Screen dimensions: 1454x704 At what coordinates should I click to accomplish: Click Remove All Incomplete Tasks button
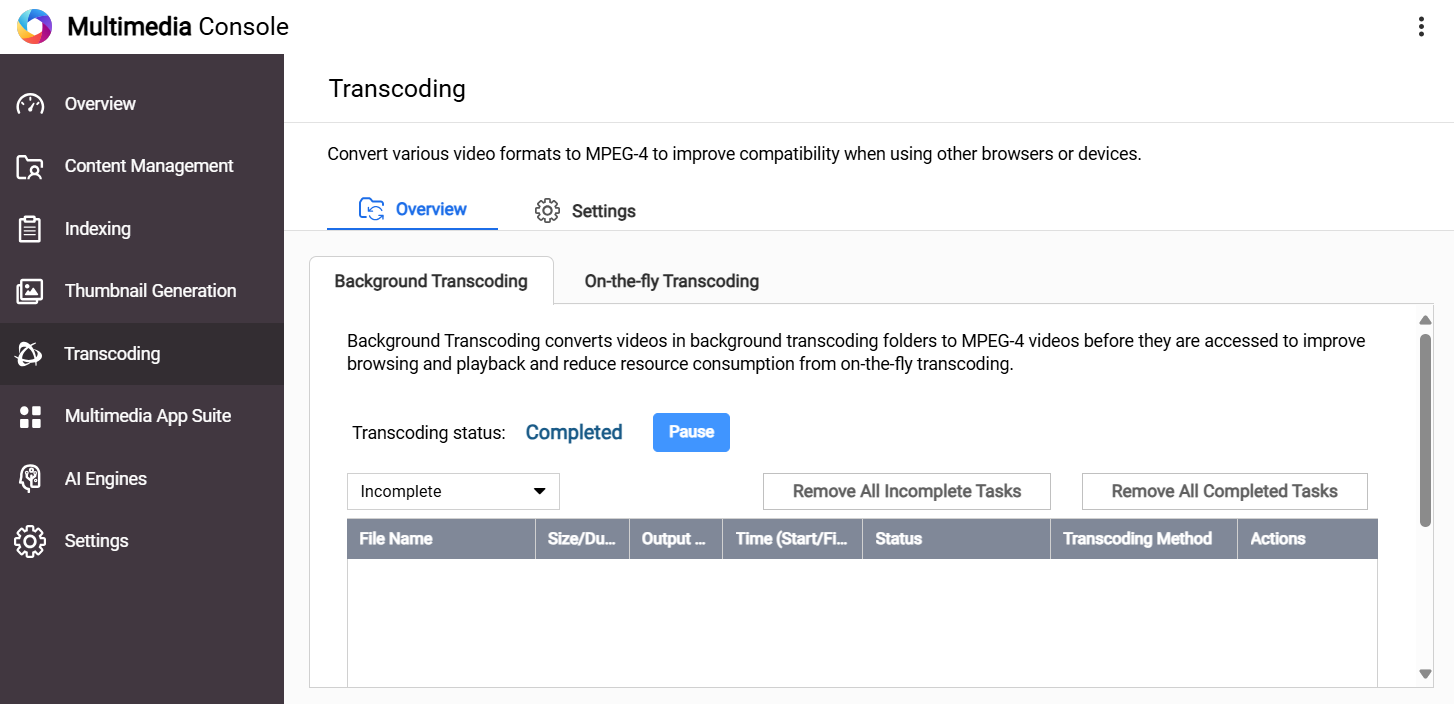(906, 492)
